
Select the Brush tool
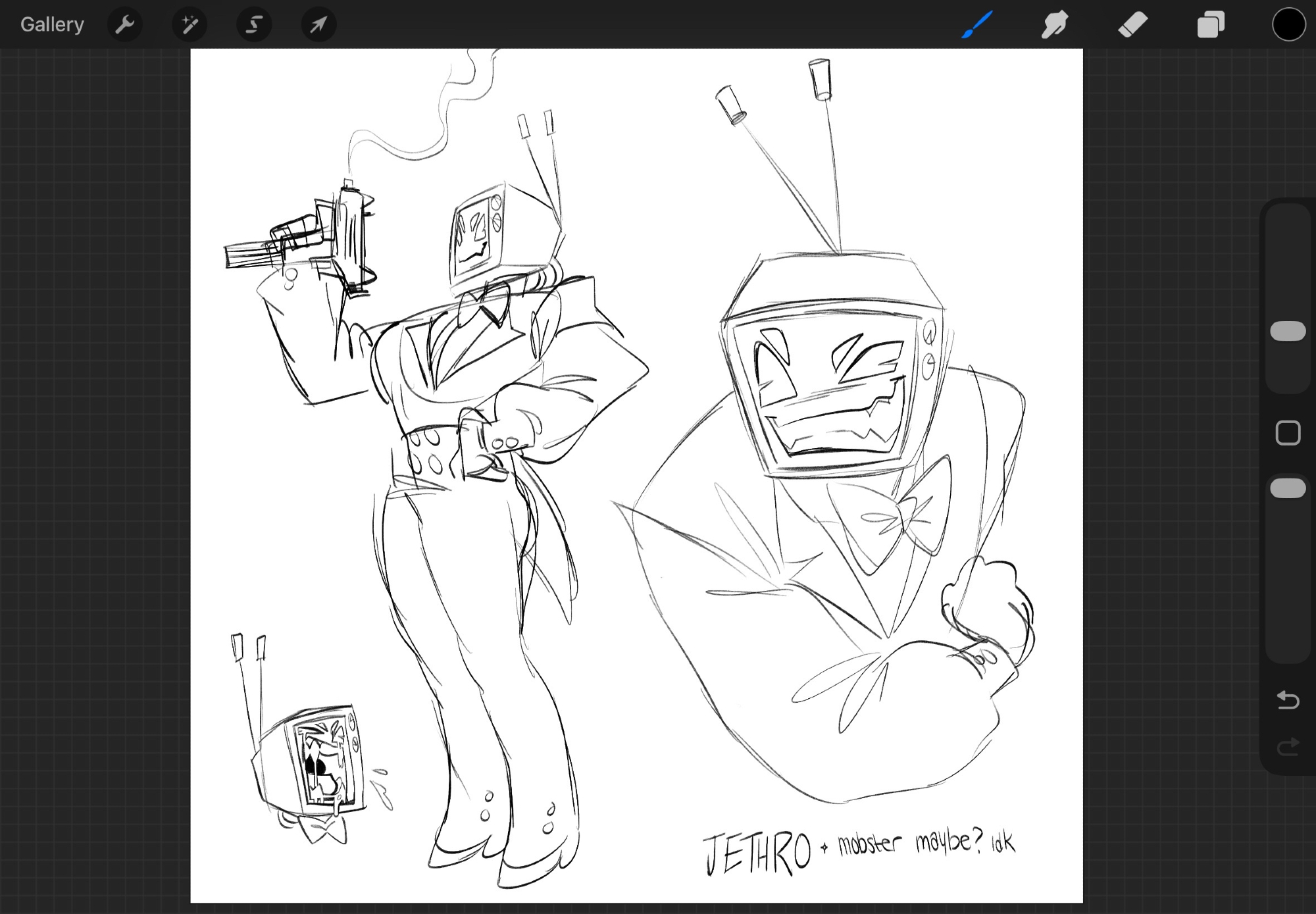(976, 25)
